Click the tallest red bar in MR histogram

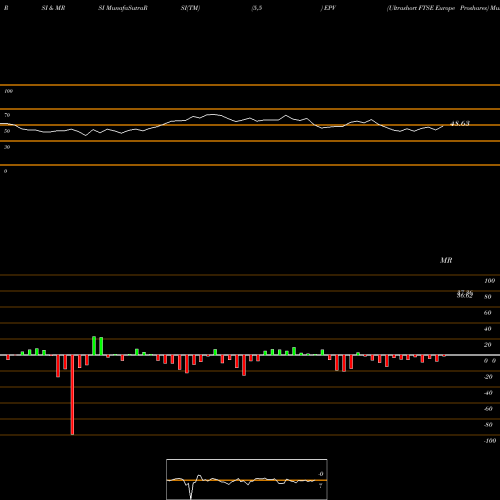(x=72, y=395)
